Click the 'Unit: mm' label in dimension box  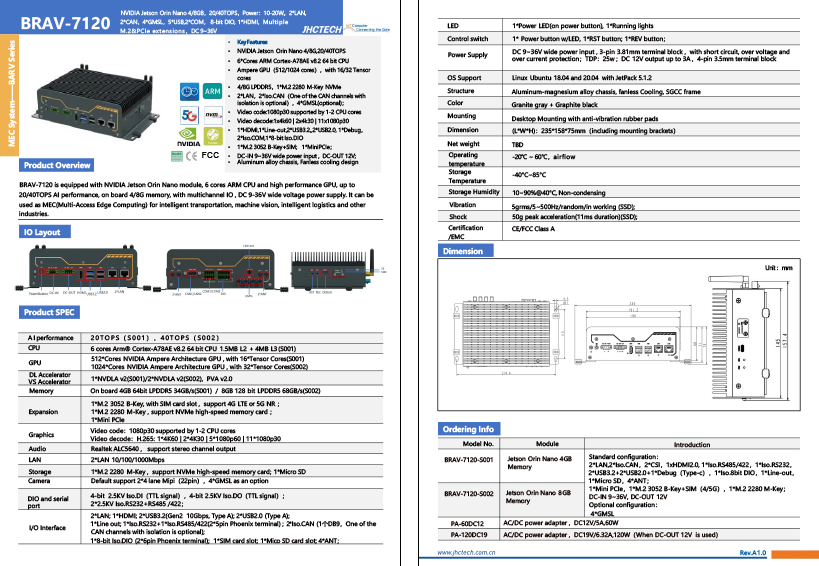pos(779,268)
